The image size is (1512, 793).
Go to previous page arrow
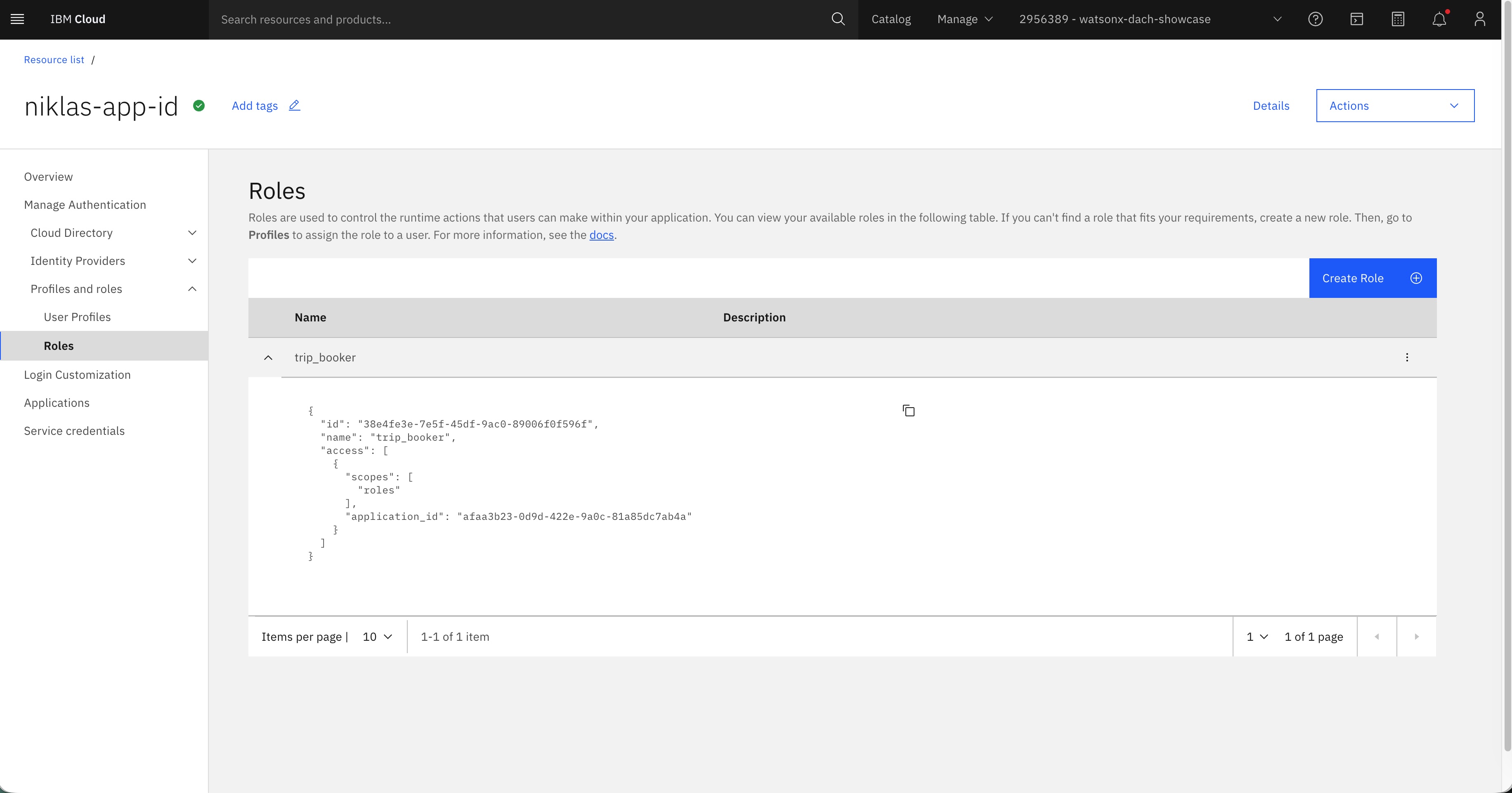(x=1377, y=637)
